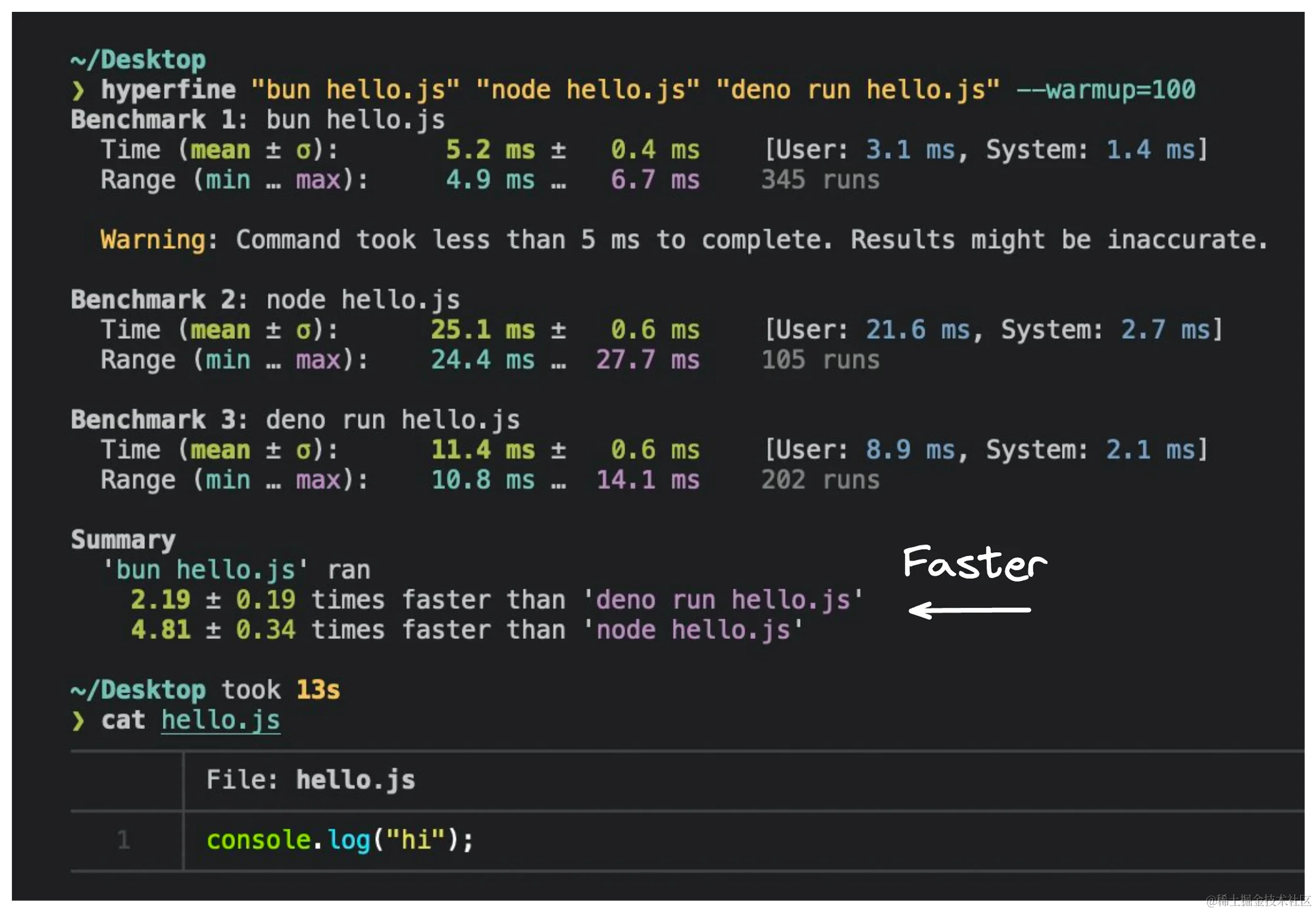
Task: Click the "bun hello.js" argument string
Action: (355, 89)
